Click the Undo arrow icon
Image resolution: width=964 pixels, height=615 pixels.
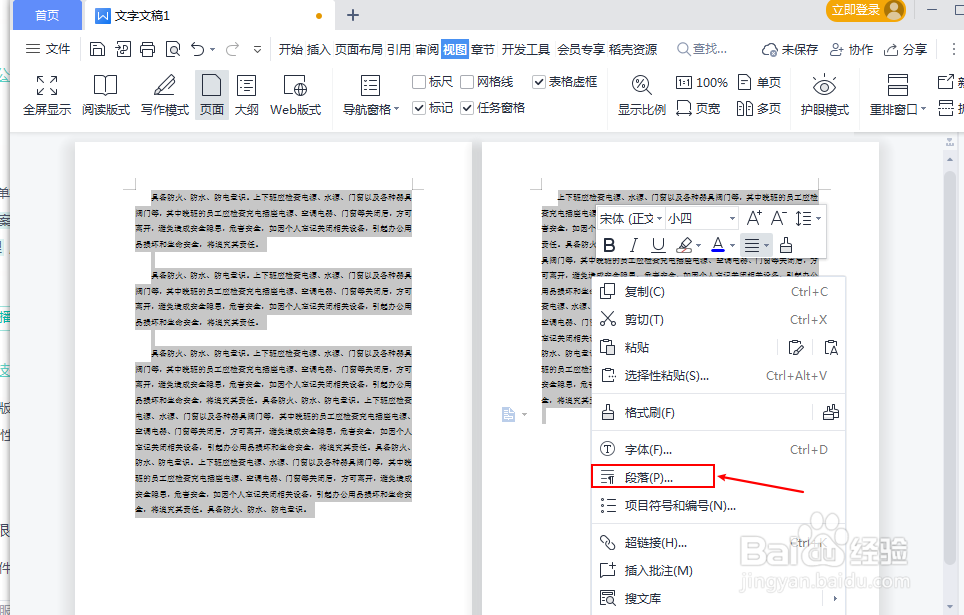pyautogui.click(x=197, y=49)
